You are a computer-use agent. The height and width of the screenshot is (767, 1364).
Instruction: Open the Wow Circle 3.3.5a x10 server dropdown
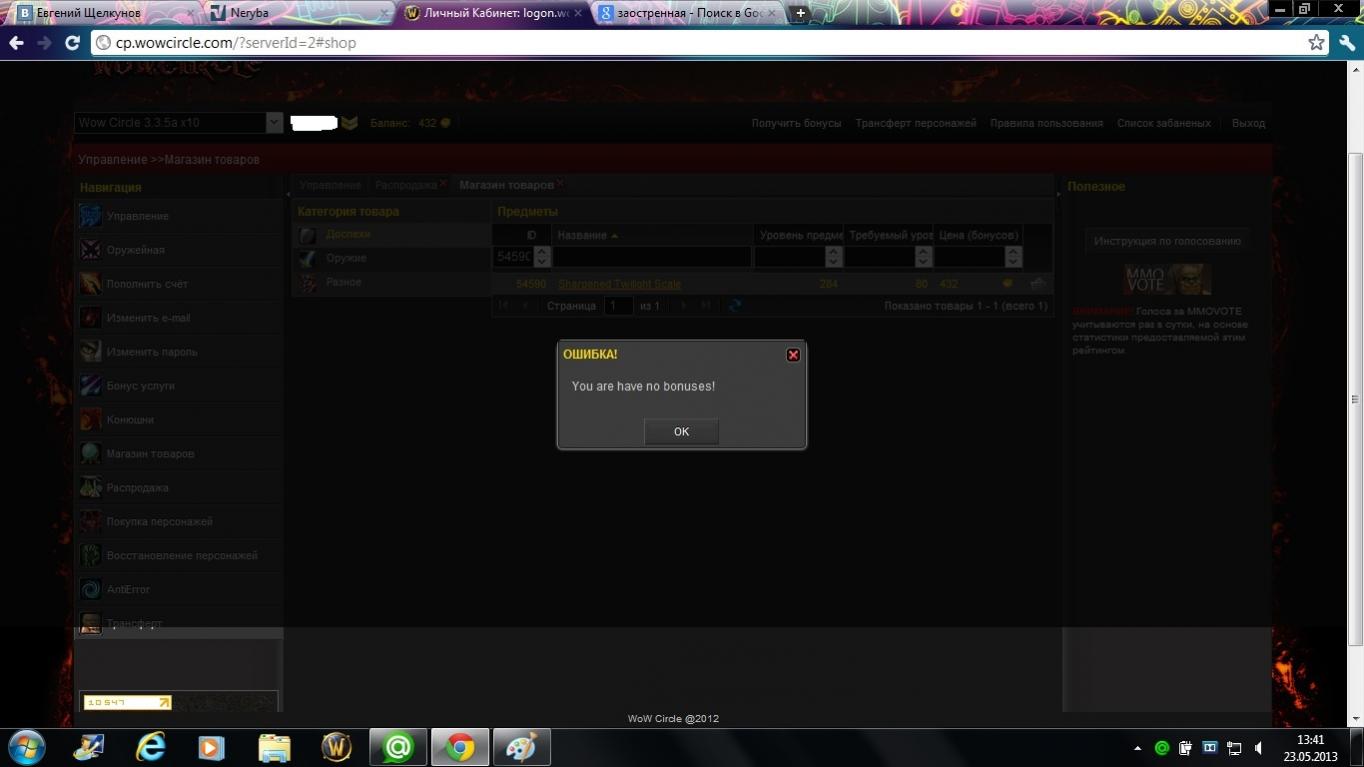point(274,123)
